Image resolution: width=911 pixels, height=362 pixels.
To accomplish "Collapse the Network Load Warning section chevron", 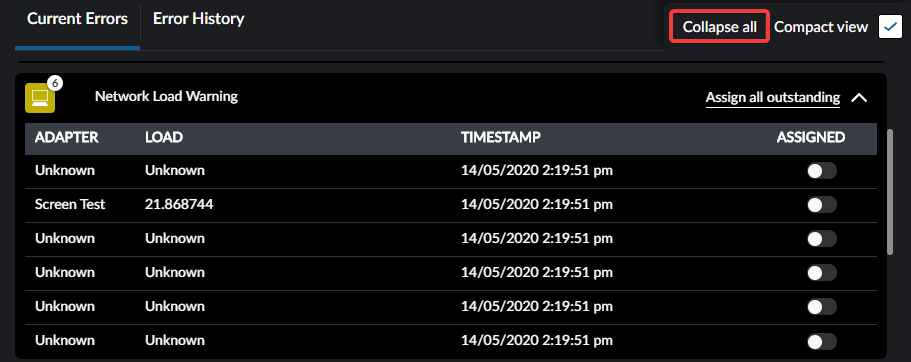I will [x=859, y=98].
